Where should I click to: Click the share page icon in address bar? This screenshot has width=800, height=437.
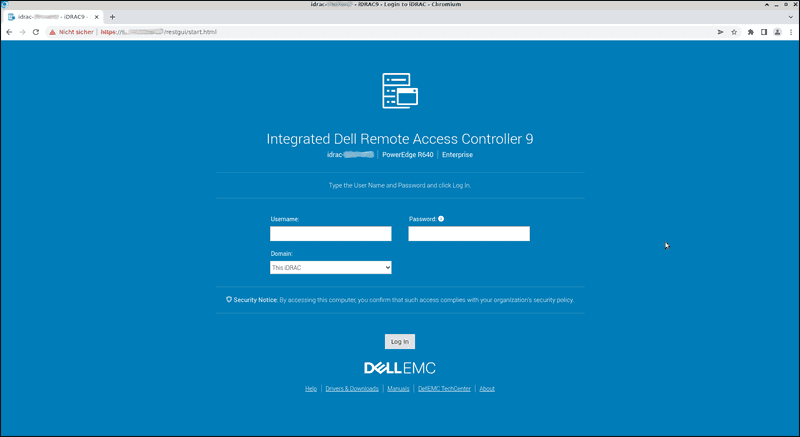click(x=719, y=32)
